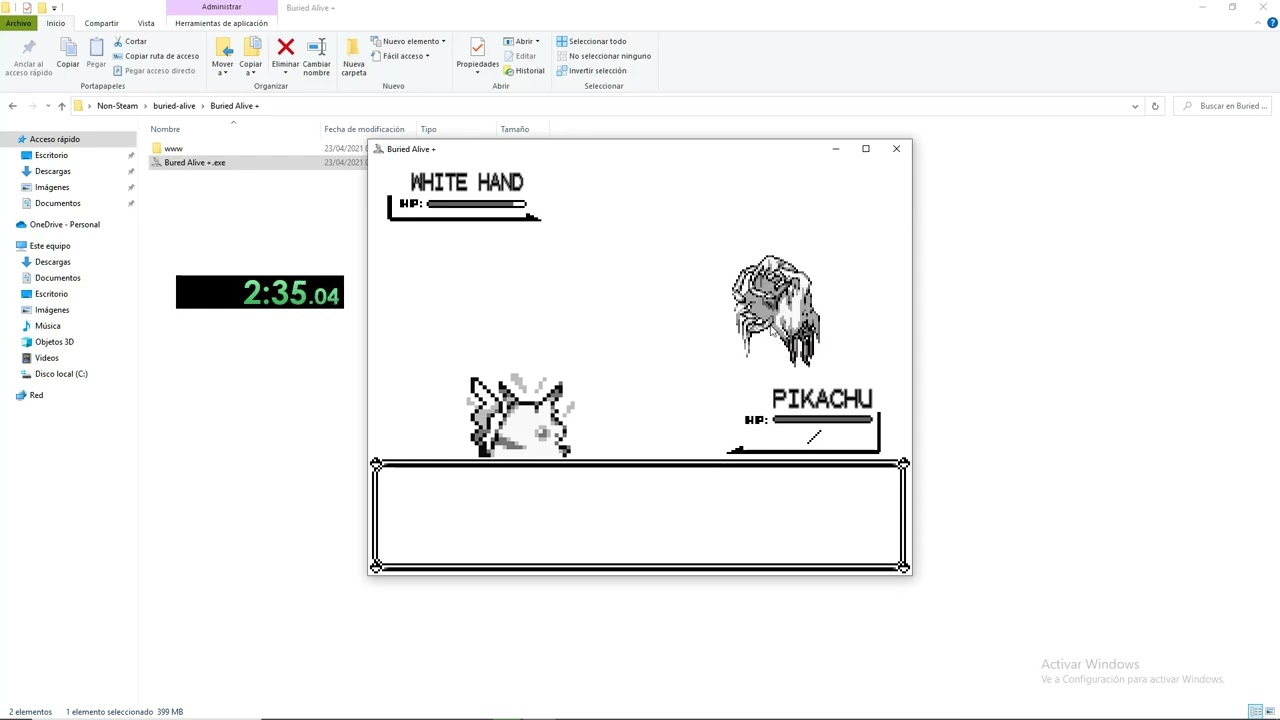Screen dimensions: 1280x720
Task: Click the Editar ribbon item
Action: tap(520, 56)
